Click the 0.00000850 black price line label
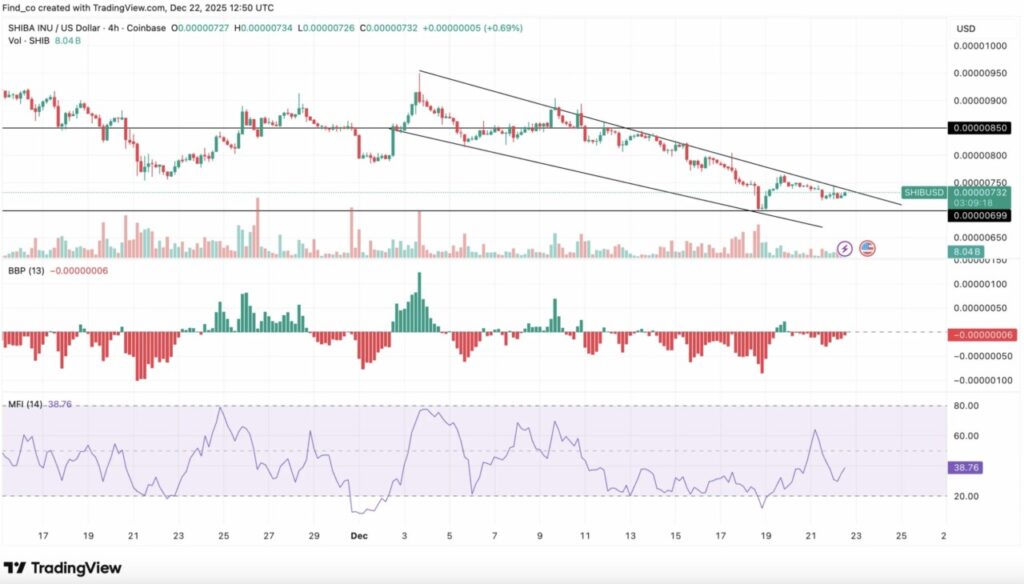This screenshot has height=584, width=1024. click(979, 128)
